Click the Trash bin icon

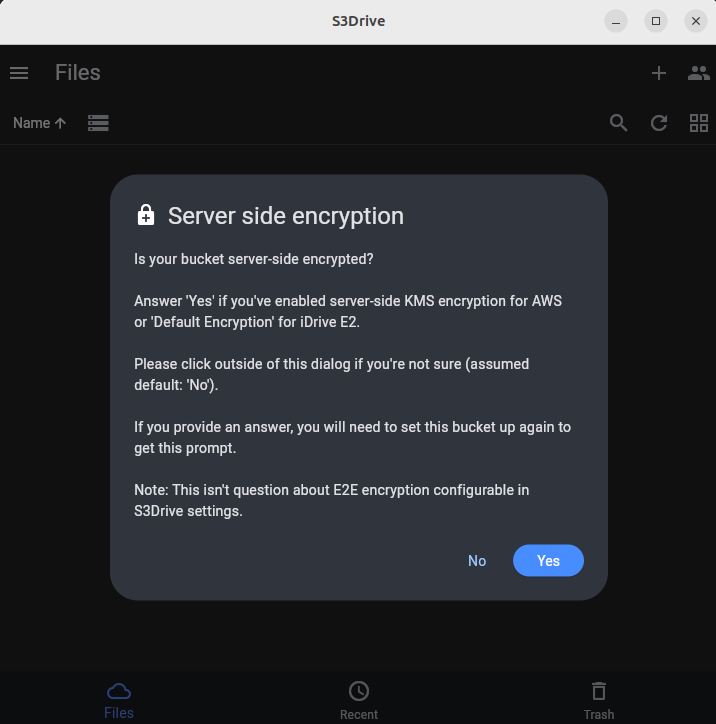click(x=599, y=691)
